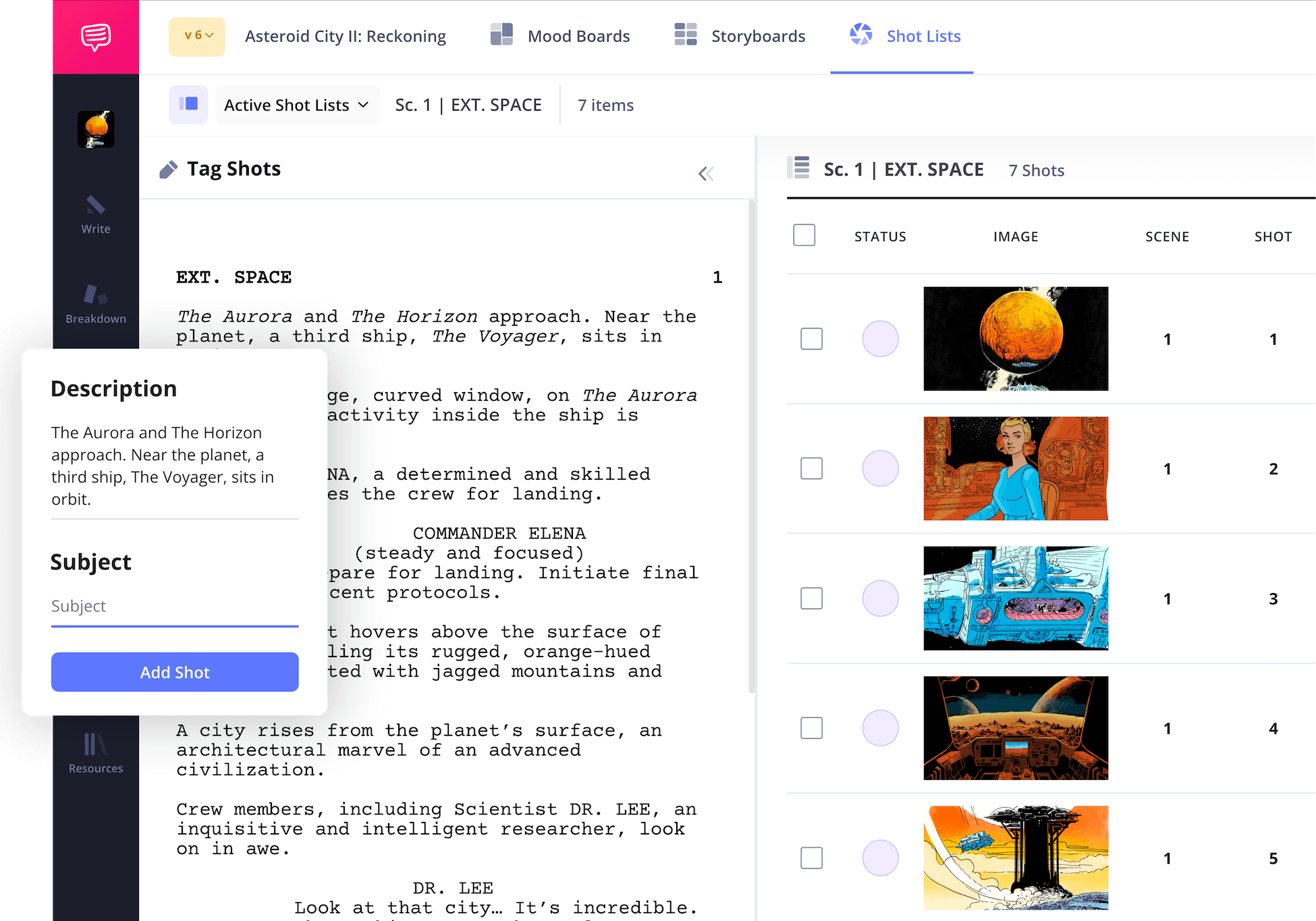1316x921 pixels.
Task: Open the city tower image of shot 5
Action: pos(1016,858)
